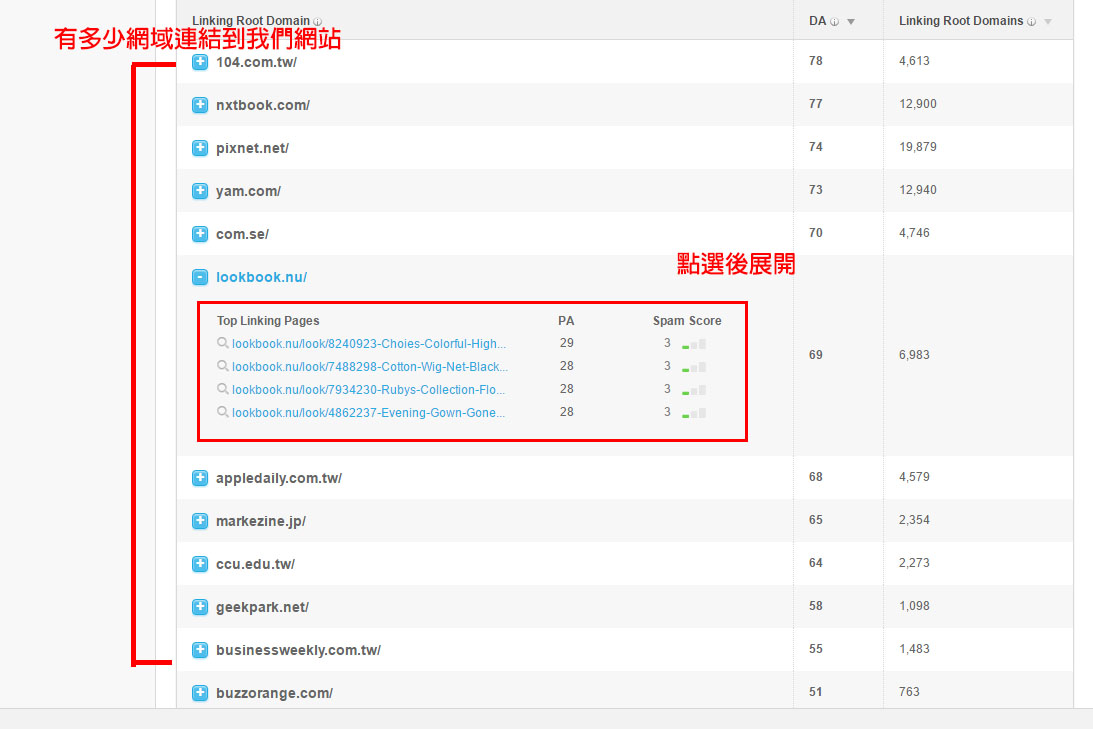This screenshot has height=729, width=1093.
Task: Open the 7934230-Rubys-Collection-Flo link
Action: tap(368, 390)
